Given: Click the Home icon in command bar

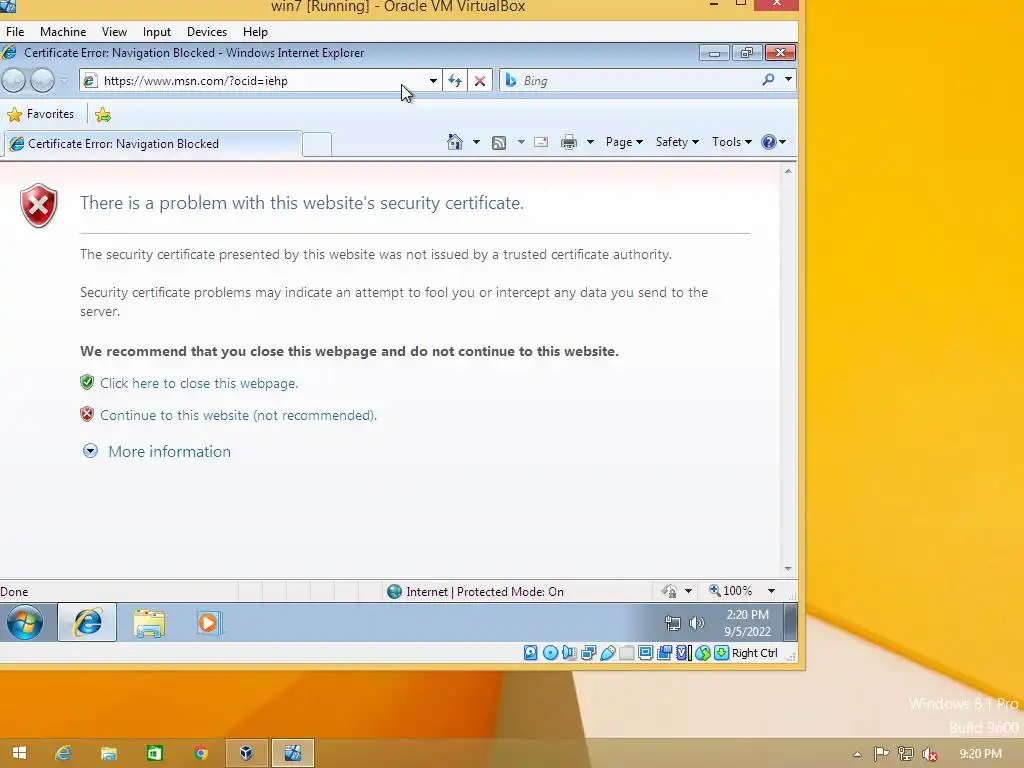Looking at the screenshot, I should point(455,142).
